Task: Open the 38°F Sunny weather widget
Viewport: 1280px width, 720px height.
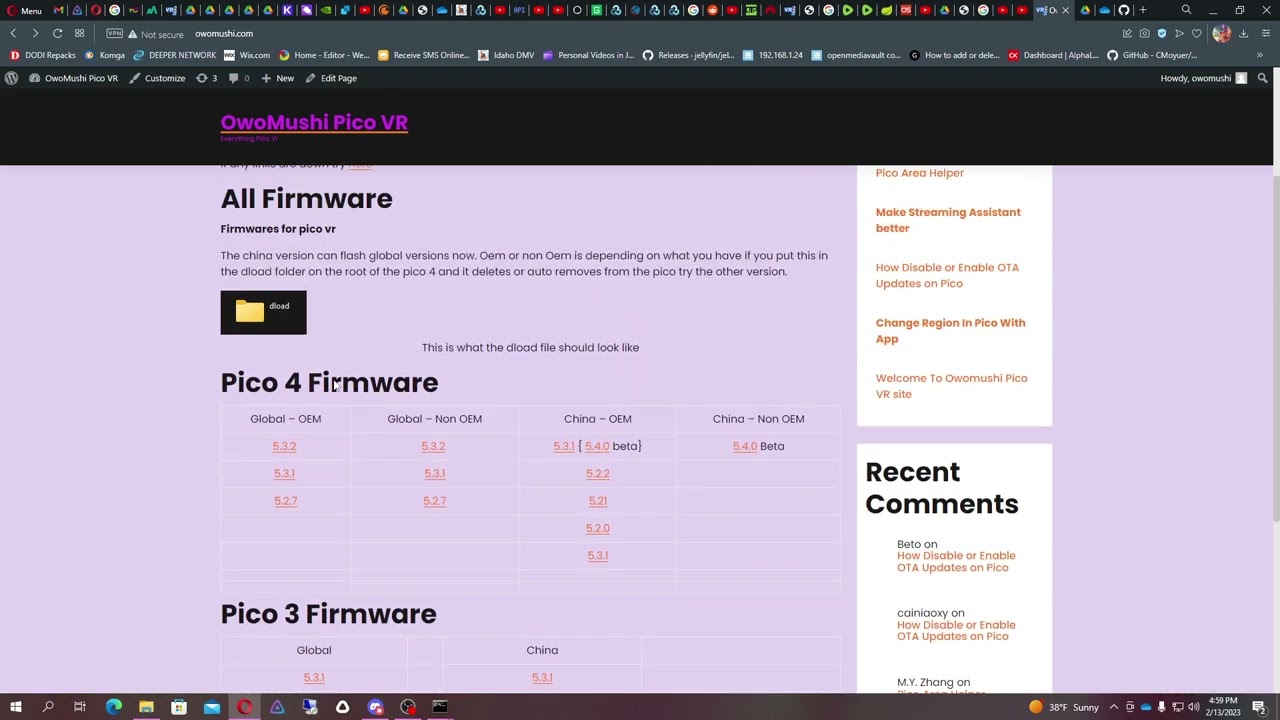Action: [x=1064, y=707]
